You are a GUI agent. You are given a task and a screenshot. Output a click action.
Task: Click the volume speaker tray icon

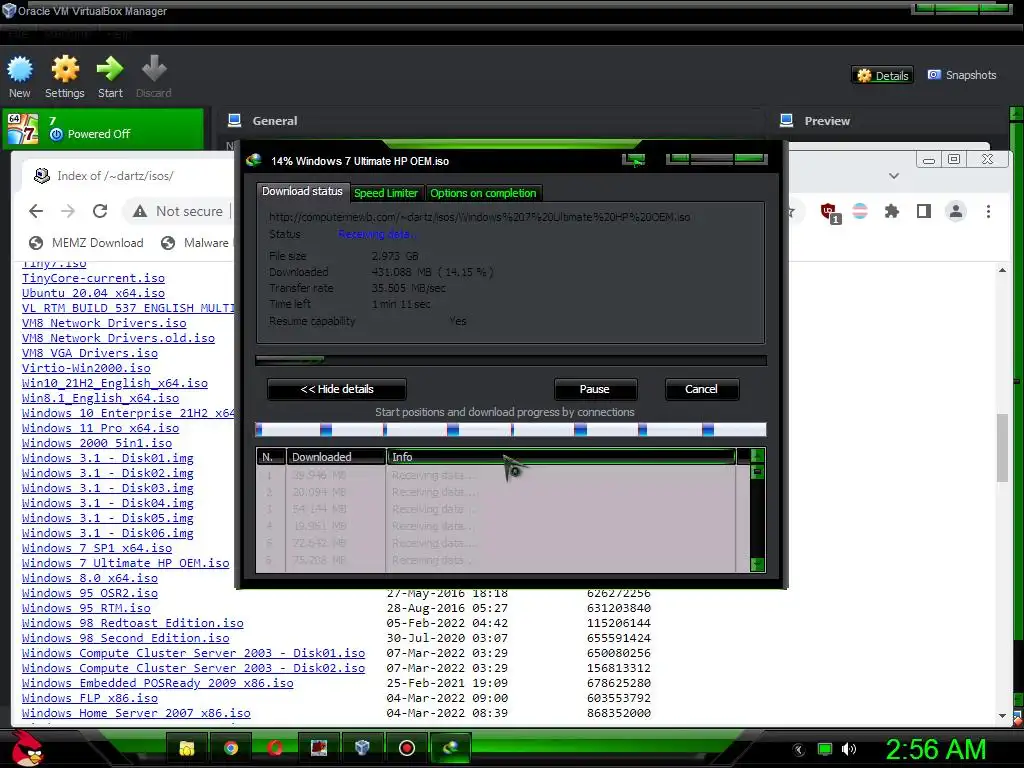pyautogui.click(x=848, y=749)
